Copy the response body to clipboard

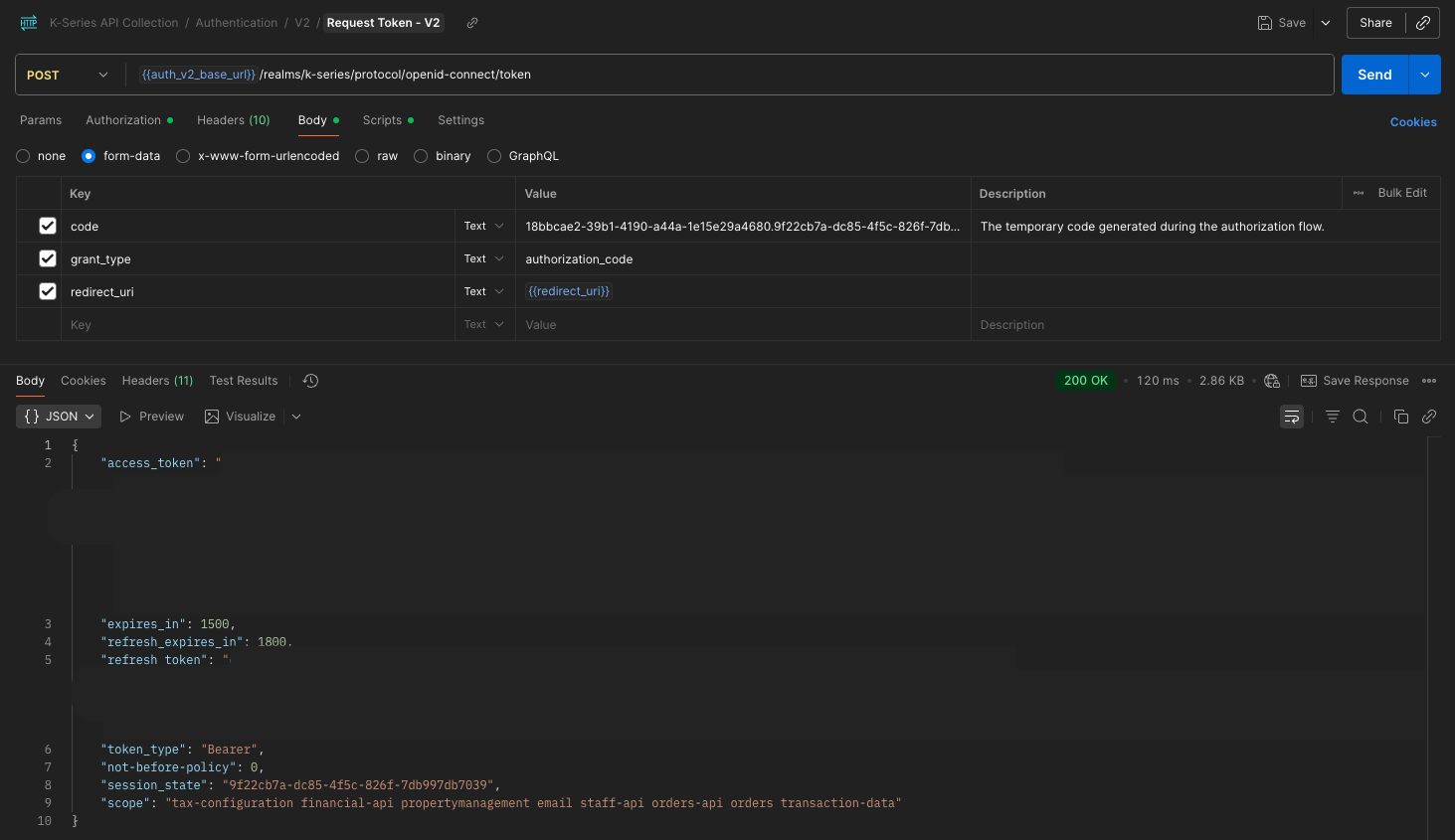click(x=1401, y=416)
